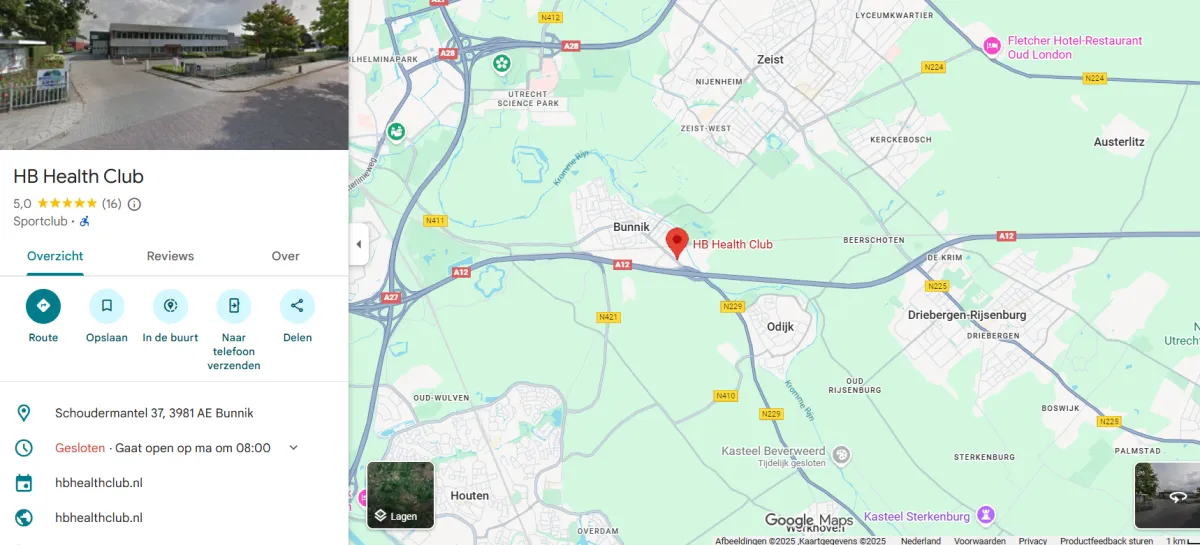Click the rating info icon beside (16)
Screen dimensions: 1200x545
pyautogui.click(x=134, y=204)
